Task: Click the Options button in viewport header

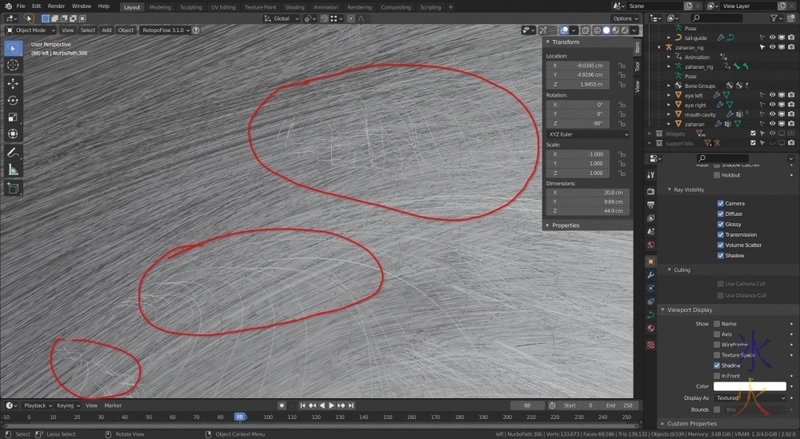Action: [623, 18]
